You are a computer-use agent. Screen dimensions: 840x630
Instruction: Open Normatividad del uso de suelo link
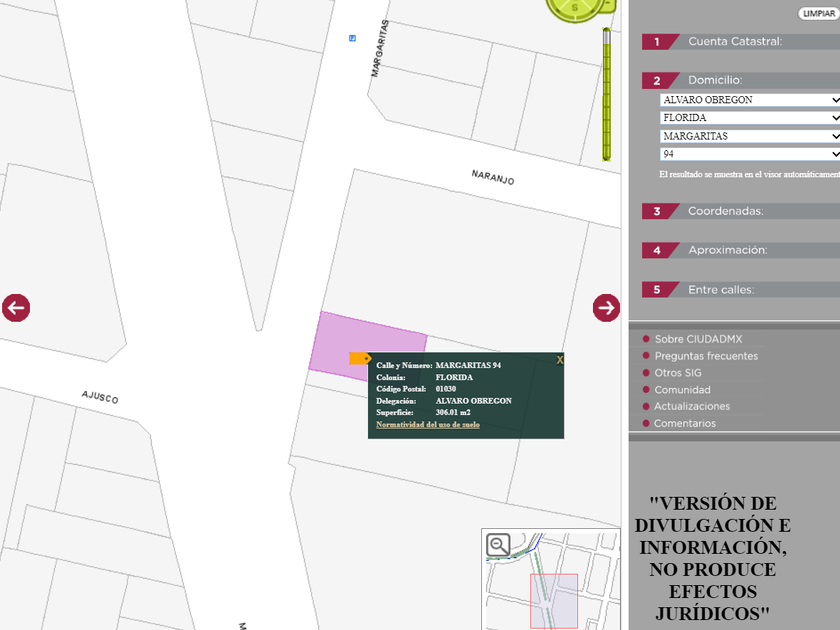428,425
